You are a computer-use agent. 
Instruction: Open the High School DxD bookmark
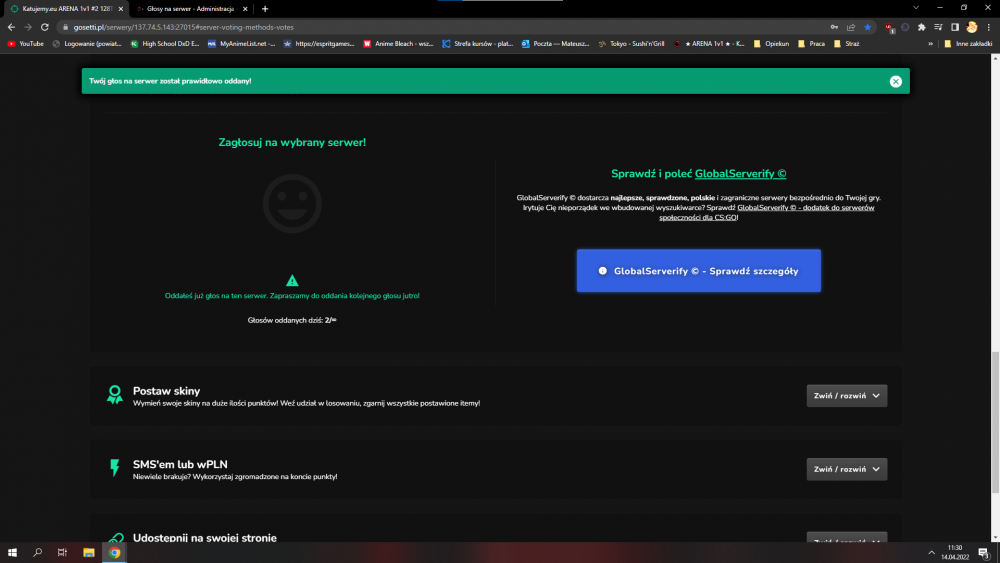coord(165,44)
